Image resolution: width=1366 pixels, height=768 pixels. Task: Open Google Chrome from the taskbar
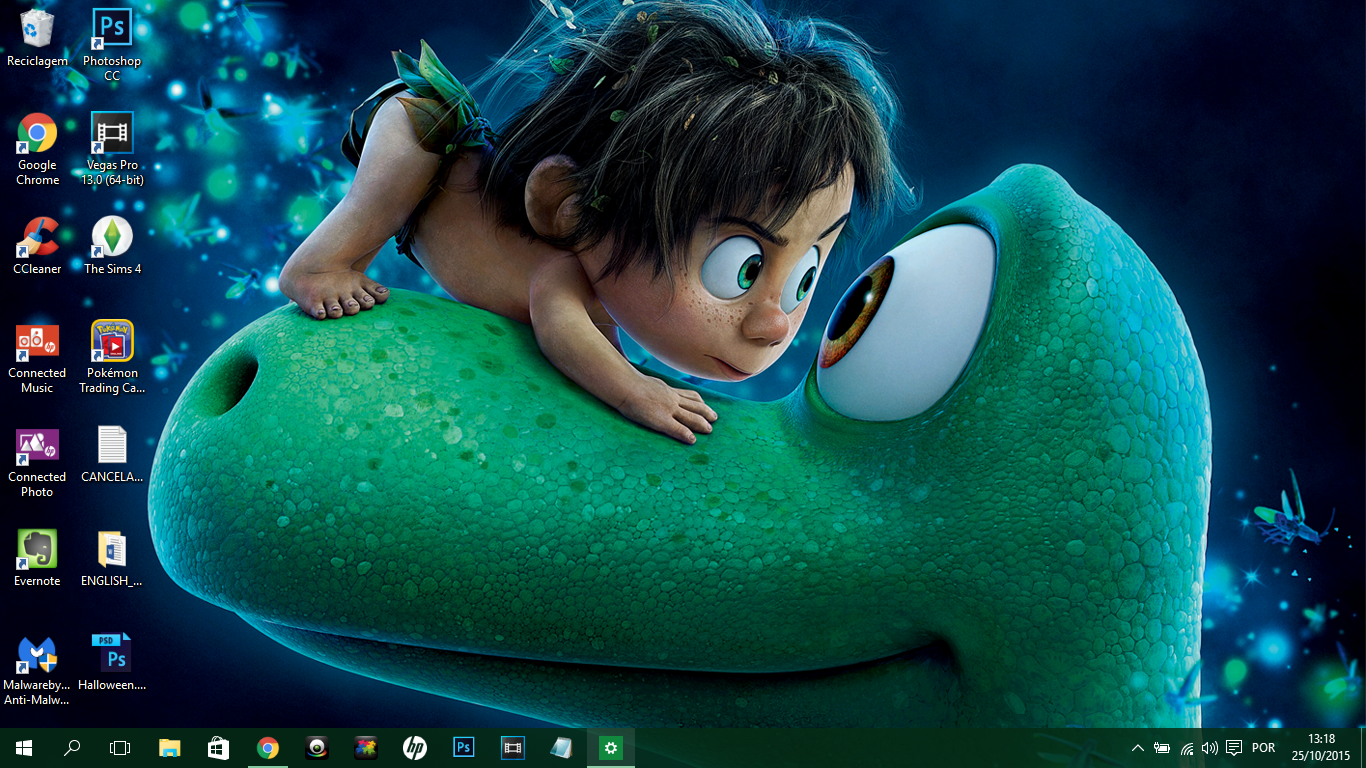click(x=267, y=748)
